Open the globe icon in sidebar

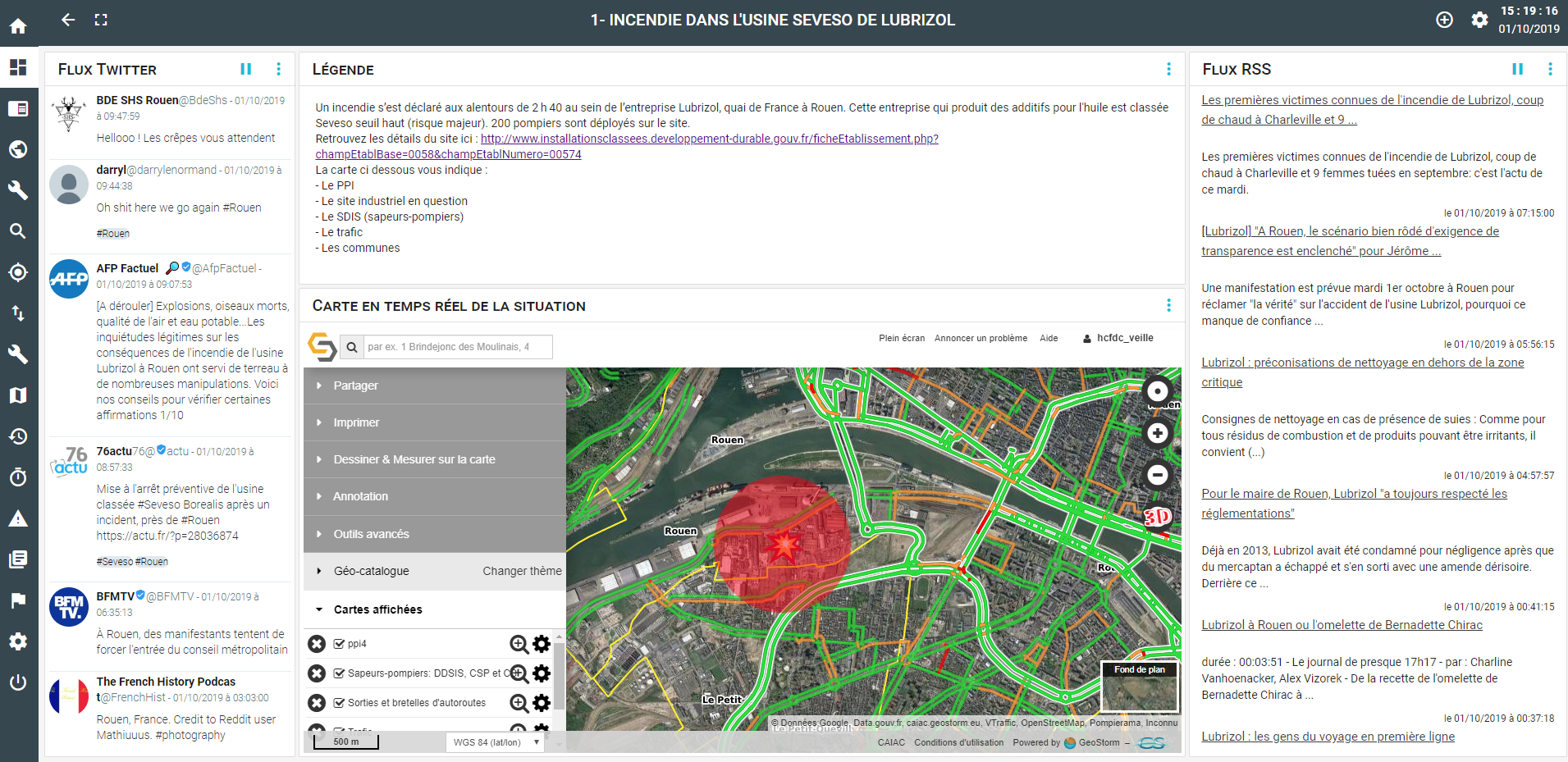pos(18,149)
